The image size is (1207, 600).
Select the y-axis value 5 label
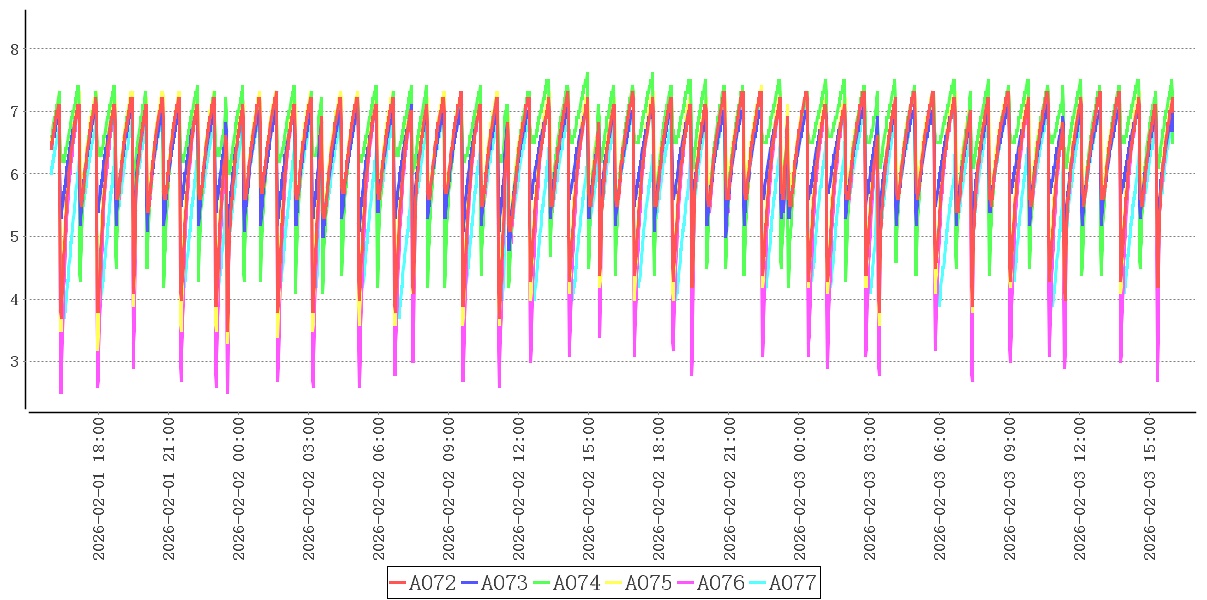click(14, 237)
